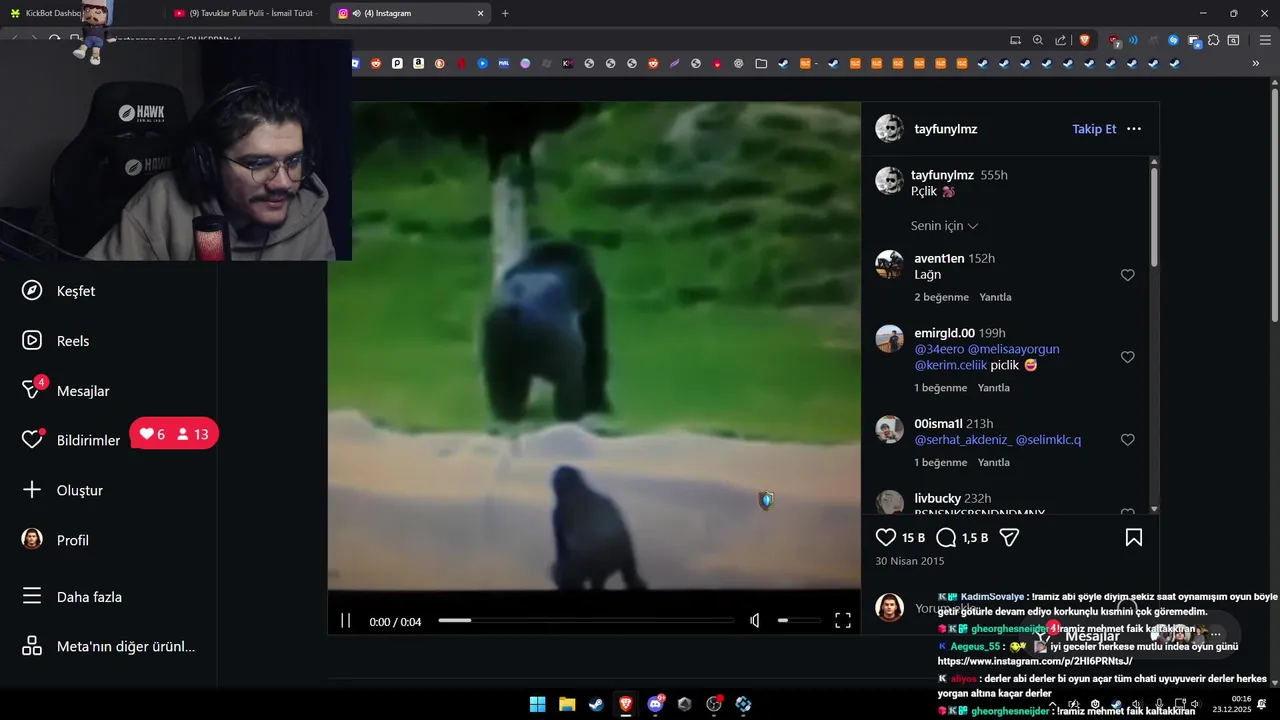Seek along the video progress bar

[586, 621]
